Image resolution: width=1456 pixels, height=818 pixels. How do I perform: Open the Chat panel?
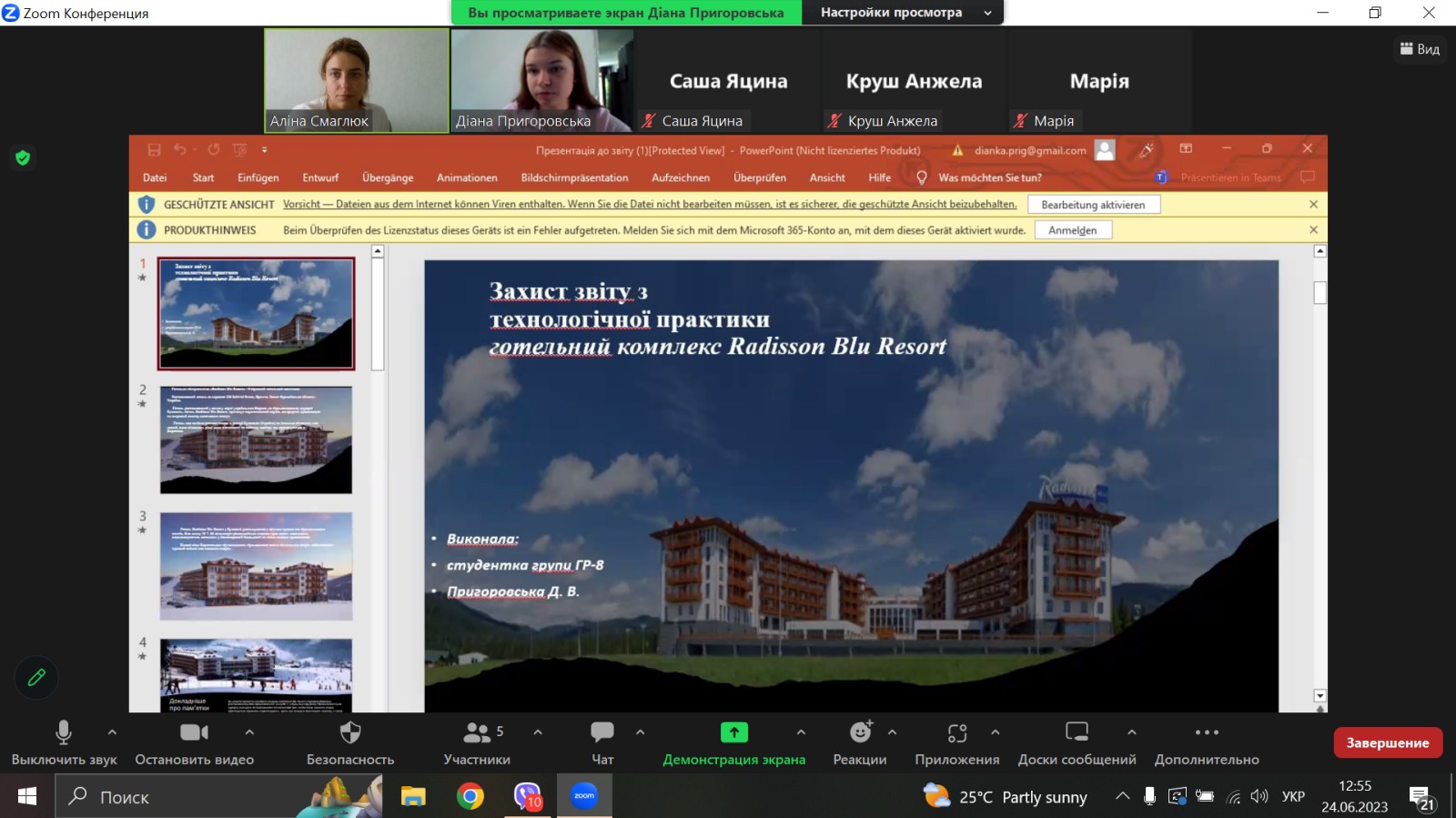click(602, 742)
